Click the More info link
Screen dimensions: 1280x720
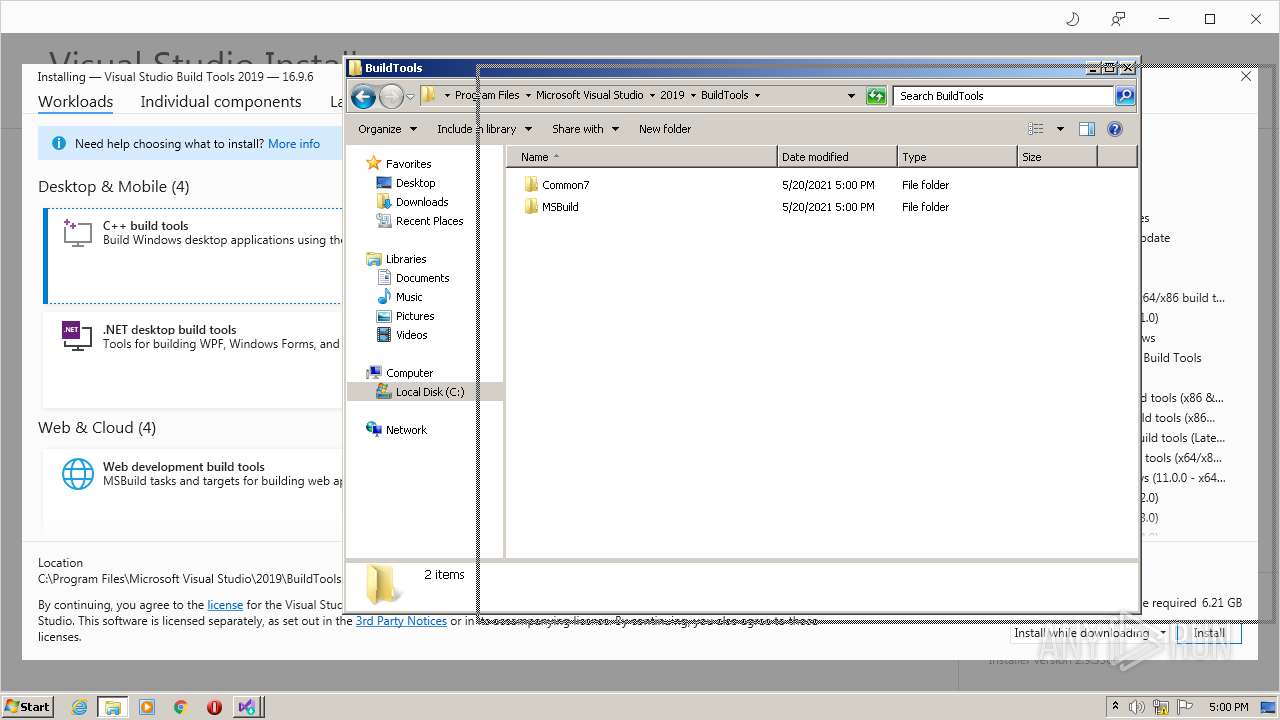tap(294, 144)
